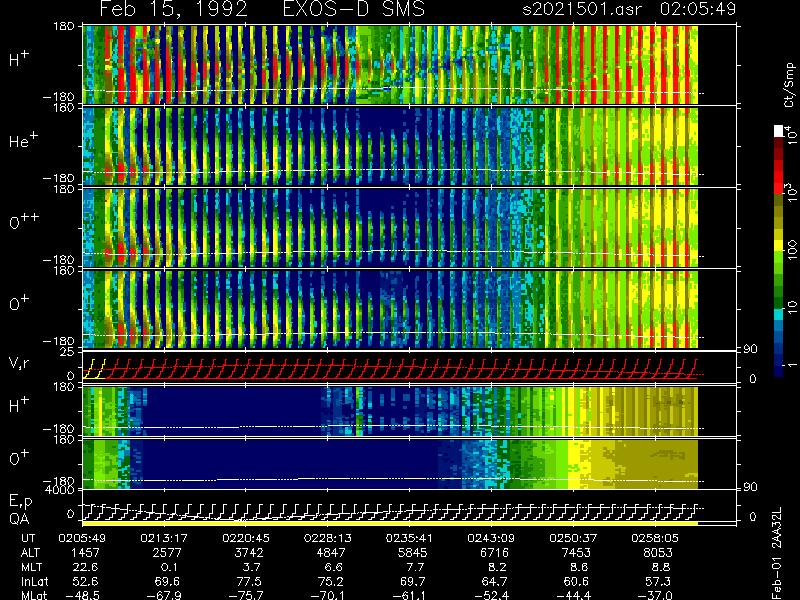Screen dimensions: 800x600
Task: Click InLat value 75.2
Action: pyautogui.click(x=331, y=581)
